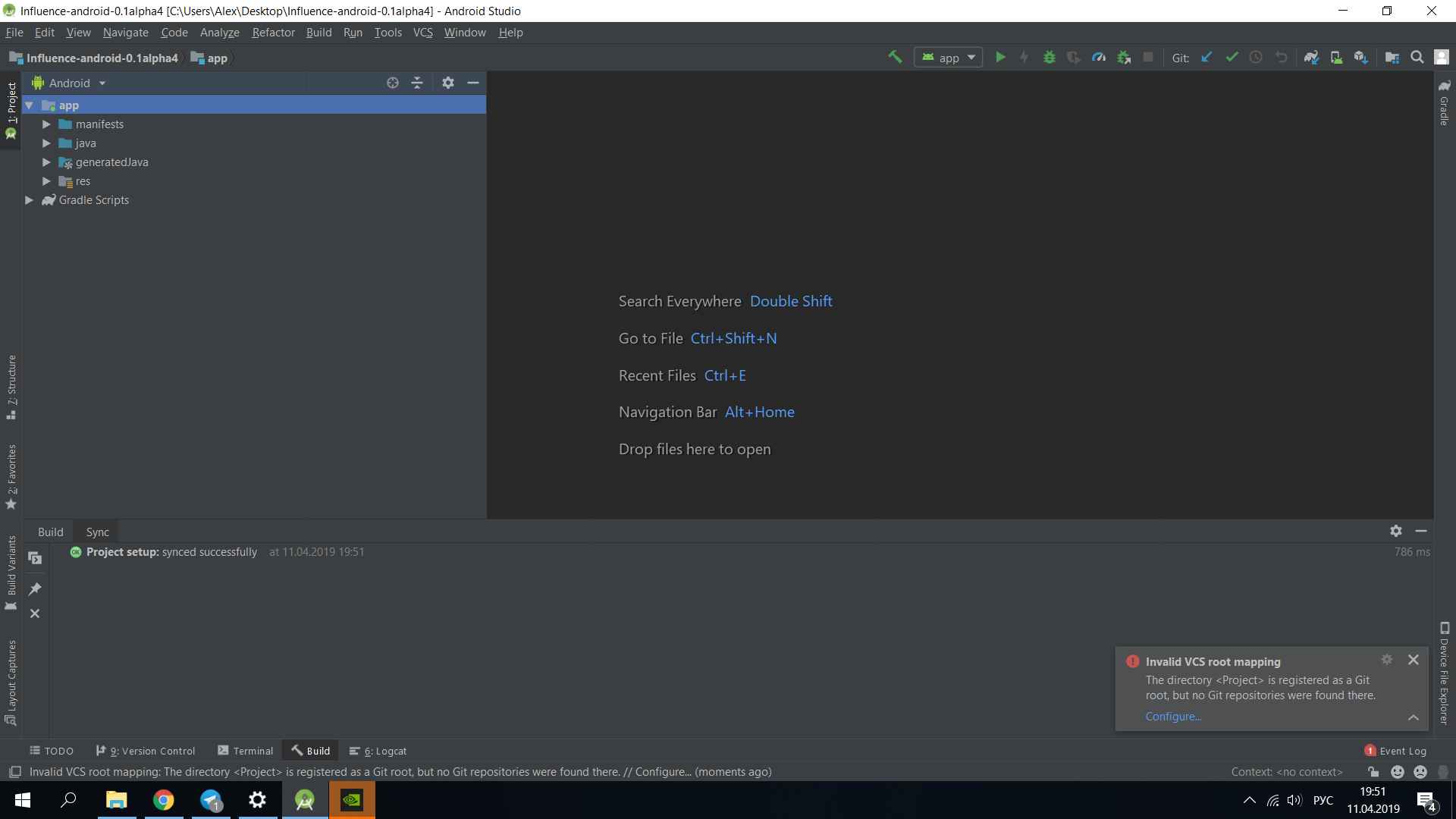Click Git Commit green checkmark
This screenshot has height=819, width=1456.
1232,58
